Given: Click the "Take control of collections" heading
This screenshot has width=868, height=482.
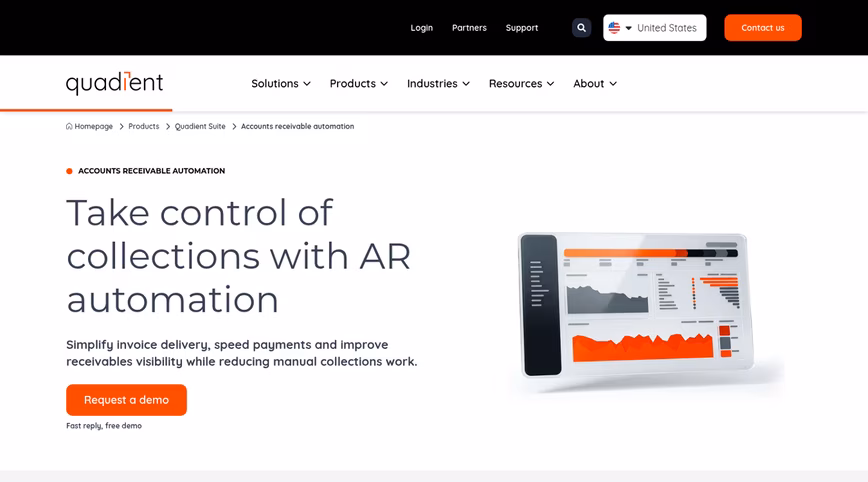Looking at the screenshot, I should (239, 256).
